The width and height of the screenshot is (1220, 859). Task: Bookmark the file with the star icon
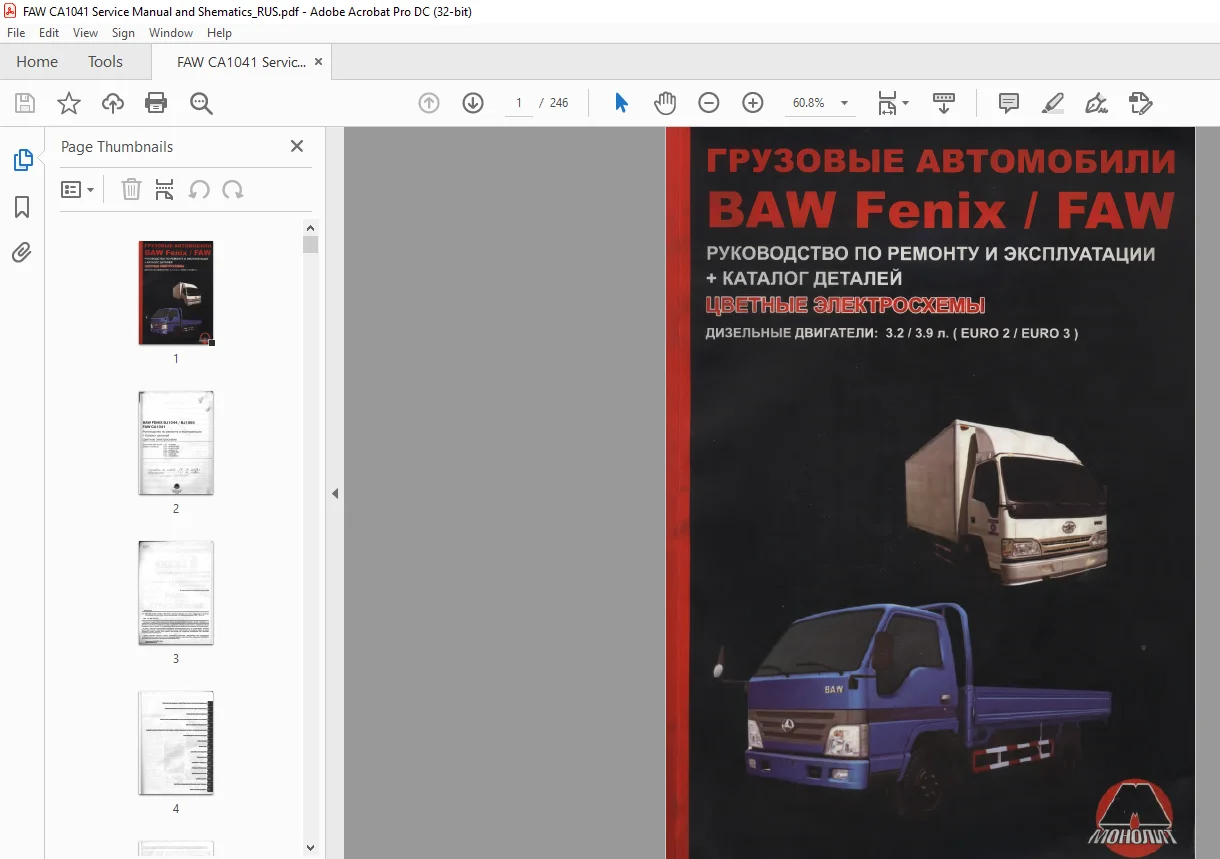(x=68, y=103)
